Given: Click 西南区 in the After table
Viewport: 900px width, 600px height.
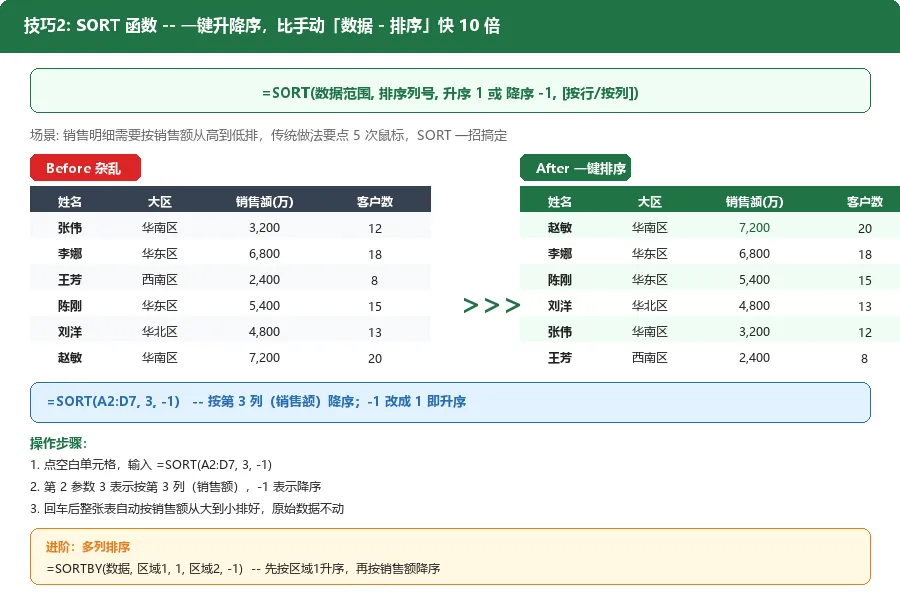Looking at the screenshot, I should tap(650, 358).
